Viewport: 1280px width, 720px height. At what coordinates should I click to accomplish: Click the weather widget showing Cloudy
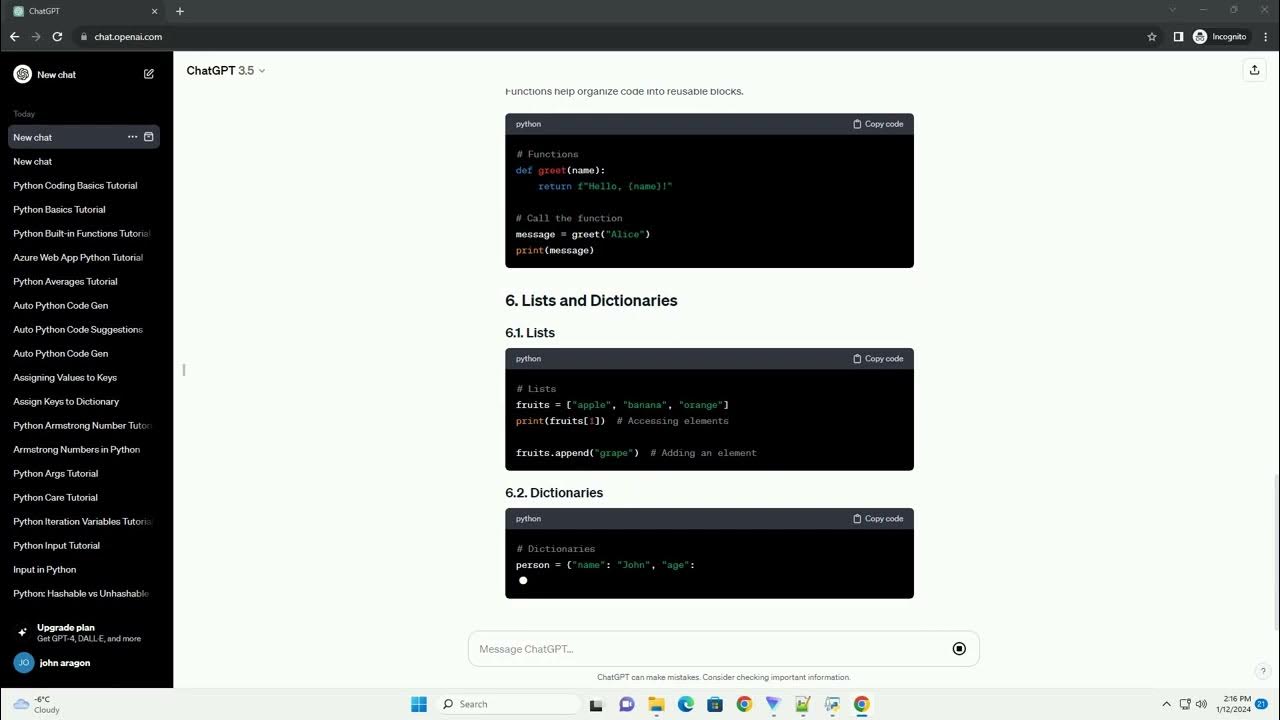[x=36, y=704]
